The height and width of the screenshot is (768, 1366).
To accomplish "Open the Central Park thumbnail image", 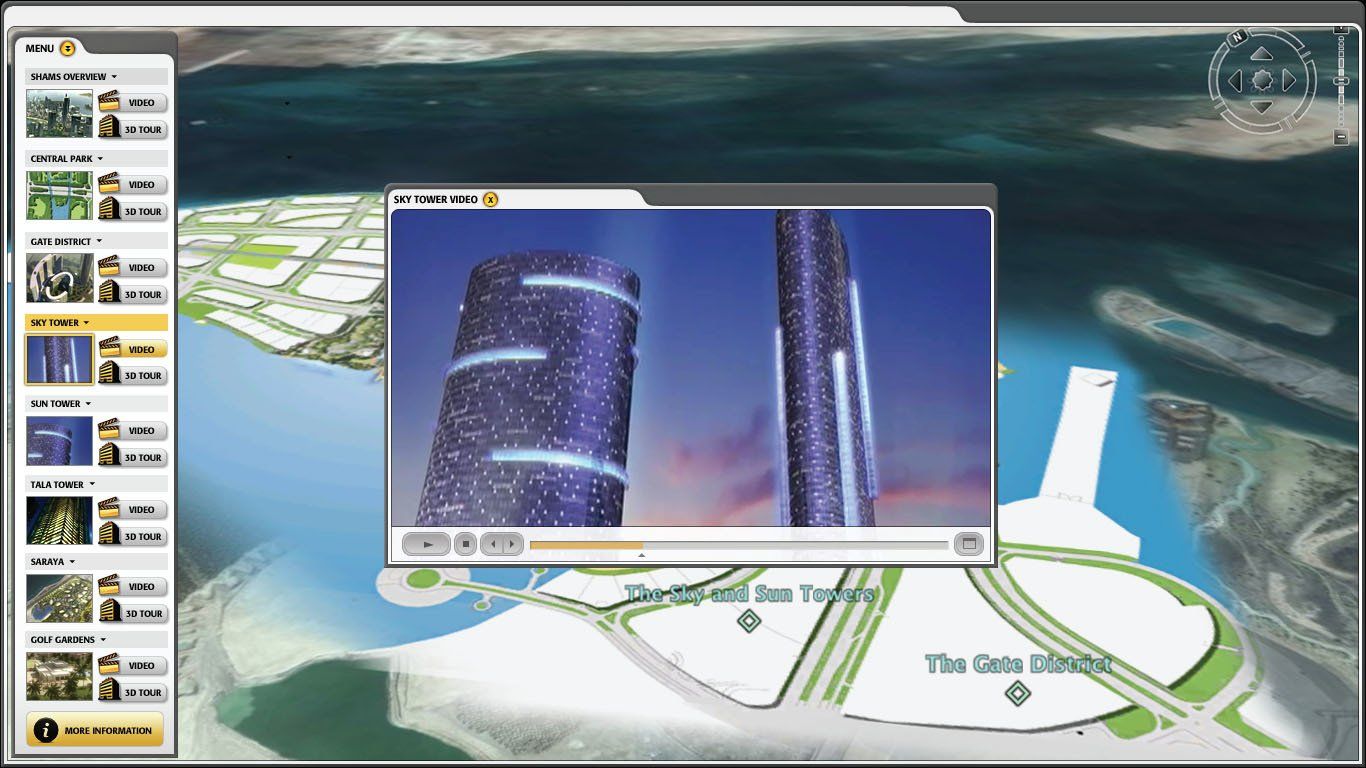I will [59, 196].
